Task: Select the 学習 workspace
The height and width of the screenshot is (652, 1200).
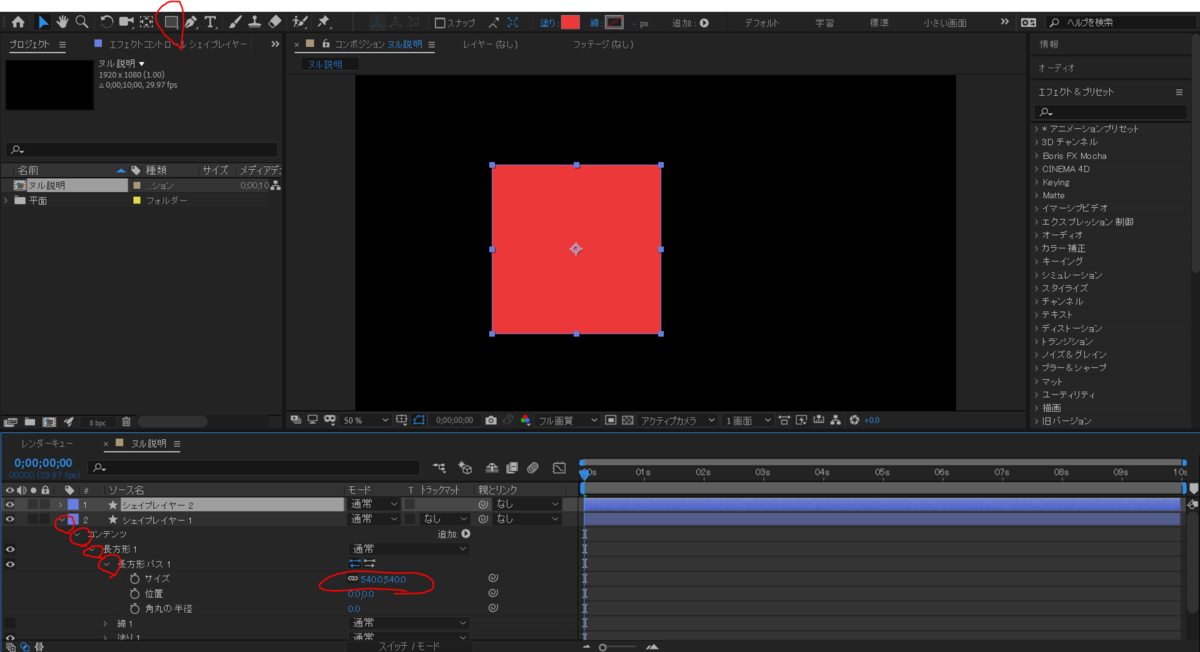Action: coord(825,22)
